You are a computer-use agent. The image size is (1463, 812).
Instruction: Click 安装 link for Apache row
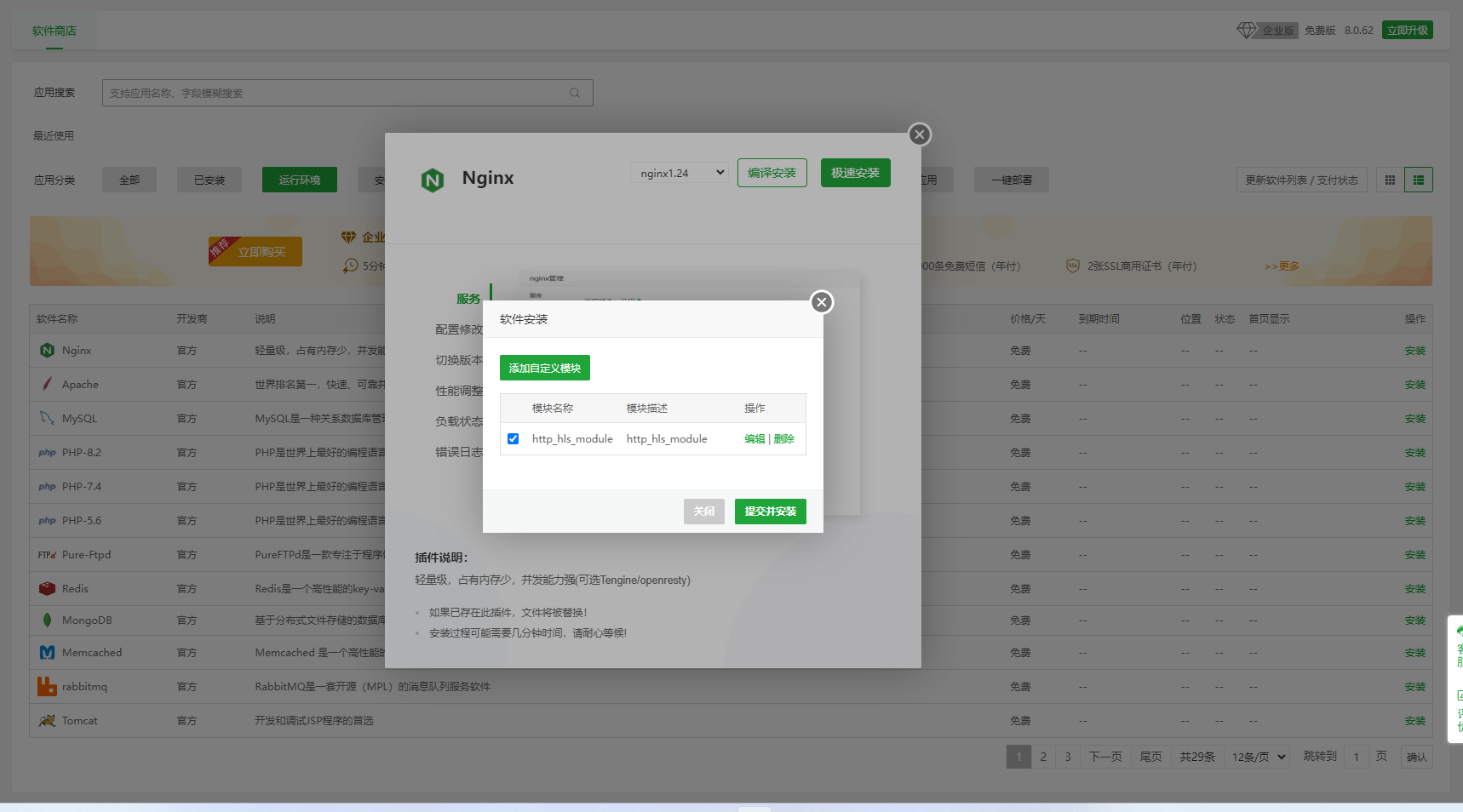tap(1415, 384)
